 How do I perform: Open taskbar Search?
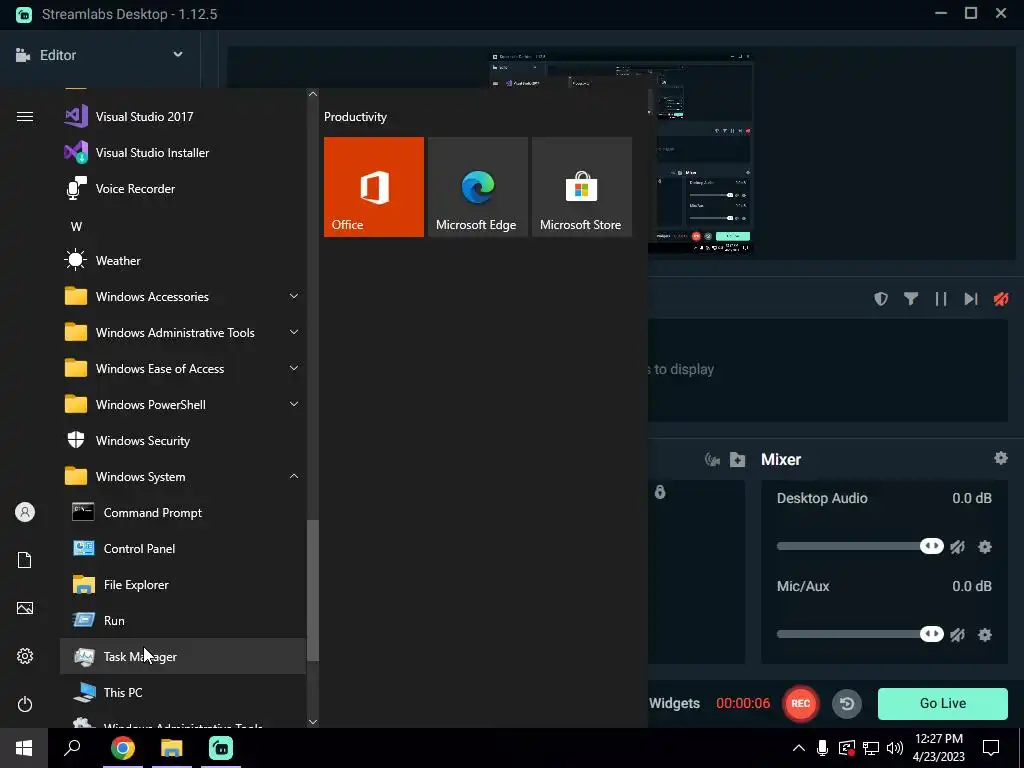point(72,748)
